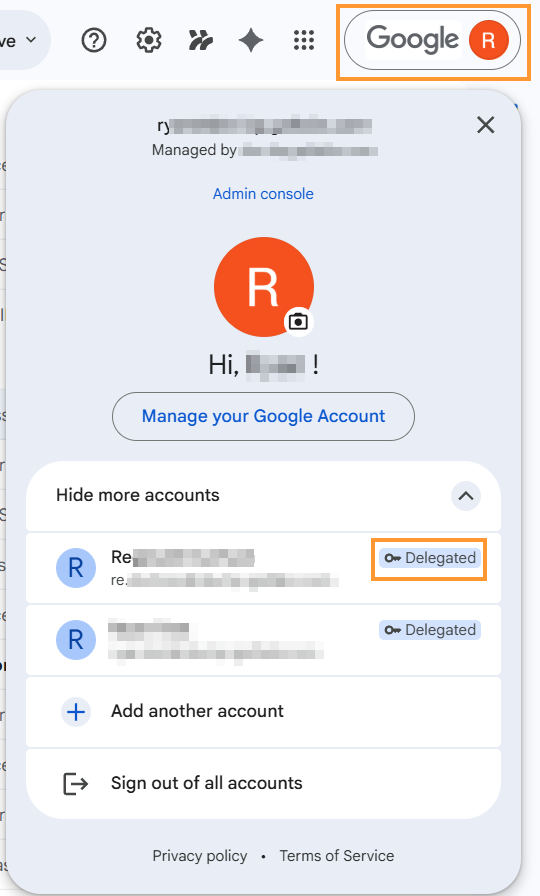
Task: Open Gmail settings gear
Action: pyautogui.click(x=149, y=41)
